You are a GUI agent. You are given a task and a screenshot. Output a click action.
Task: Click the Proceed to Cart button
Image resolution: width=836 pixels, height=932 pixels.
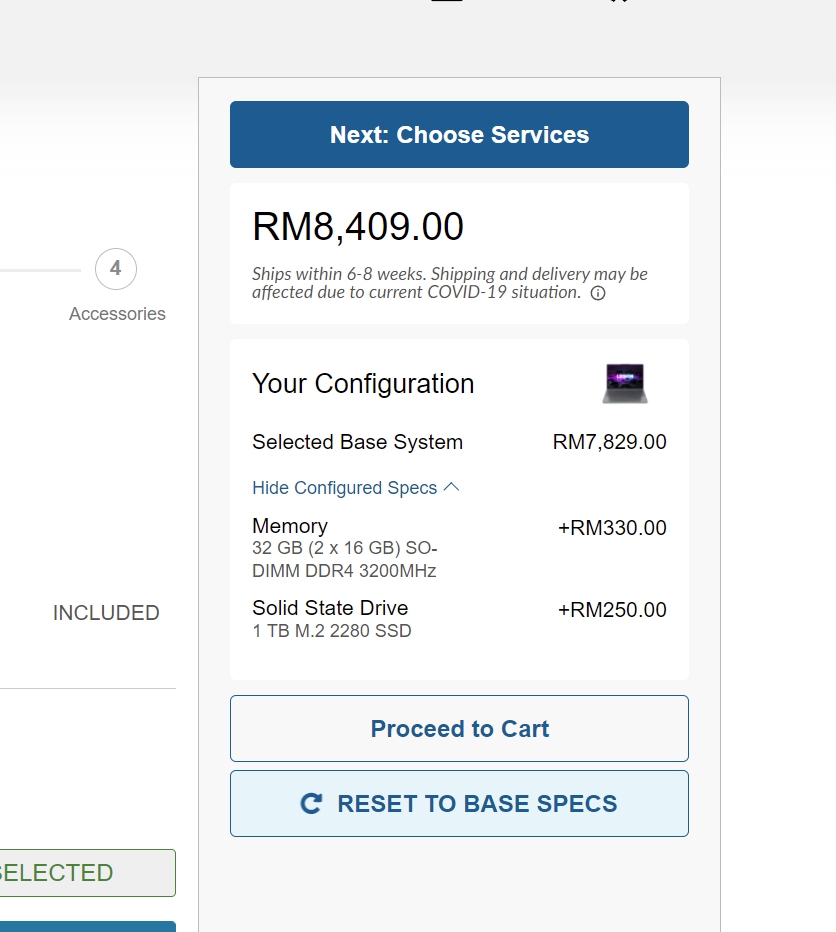click(x=459, y=728)
